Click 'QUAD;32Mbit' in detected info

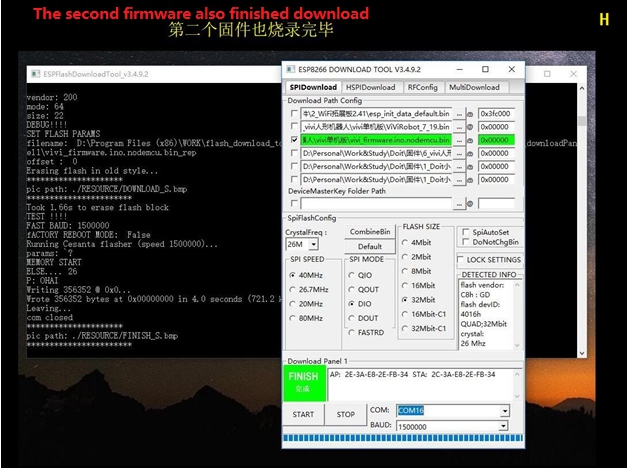[484, 324]
